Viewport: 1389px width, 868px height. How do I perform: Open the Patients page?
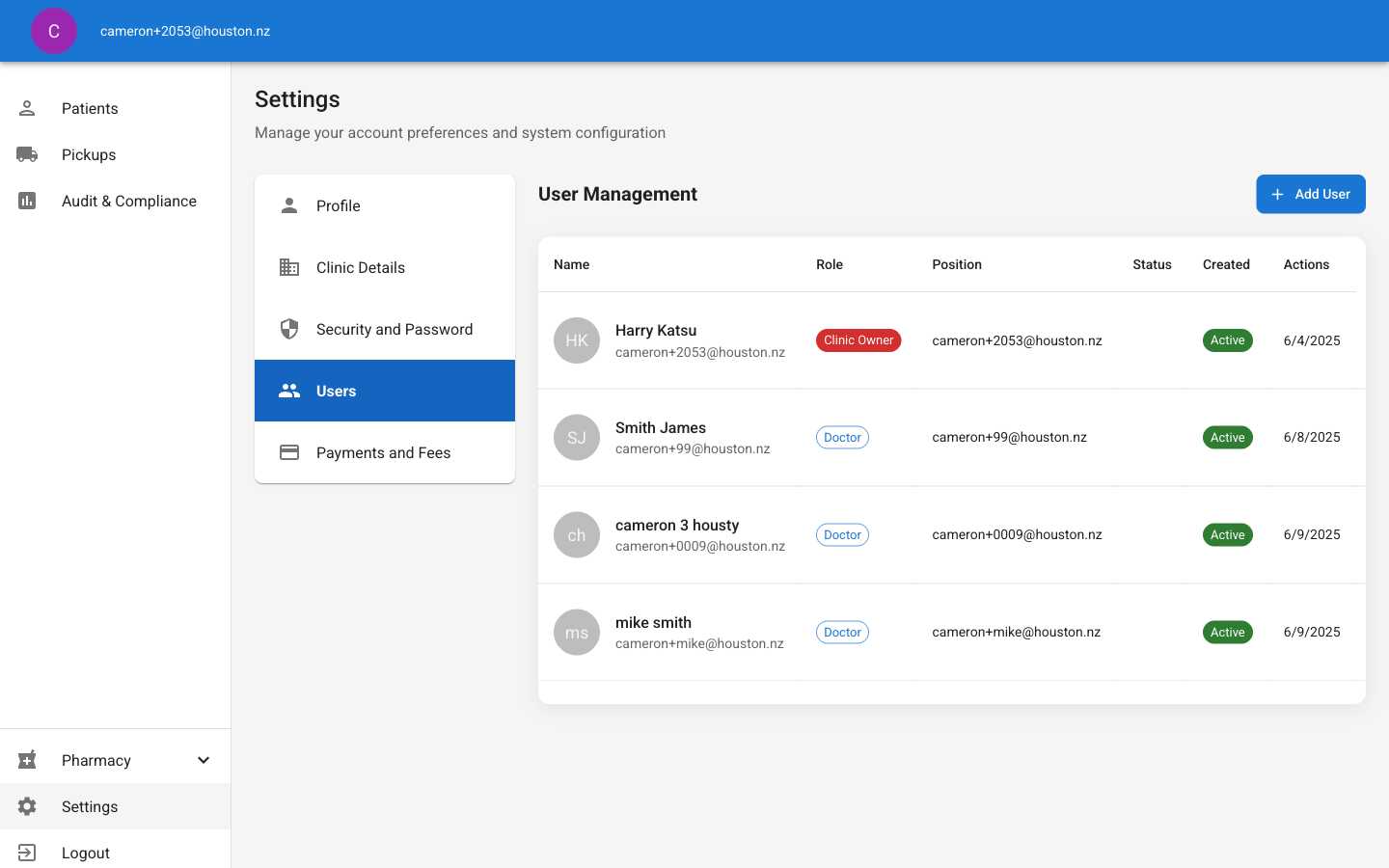tap(116, 108)
